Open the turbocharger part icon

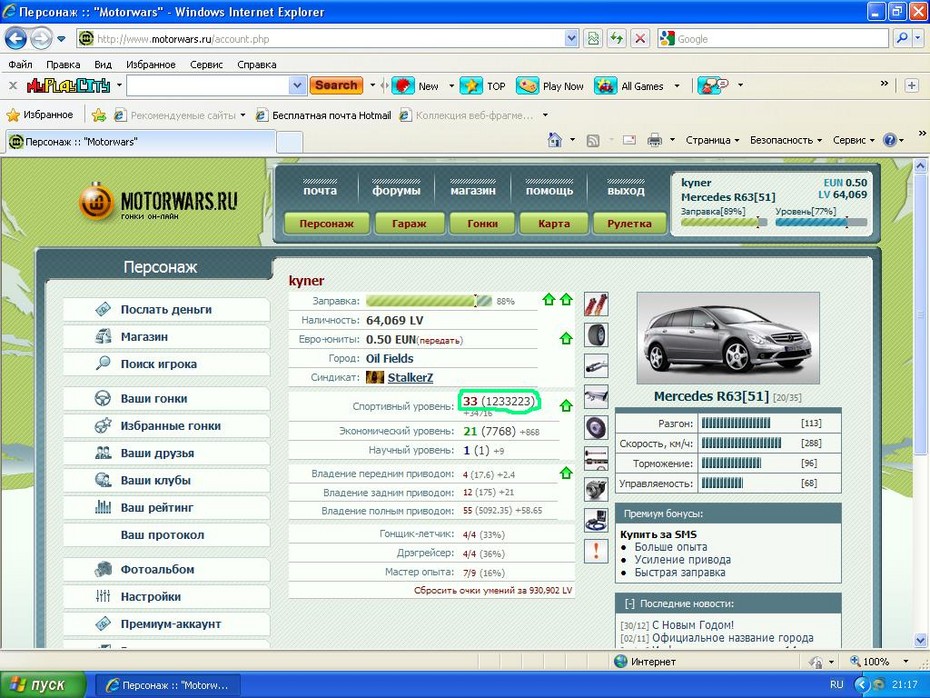pyautogui.click(x=596, y=489)
